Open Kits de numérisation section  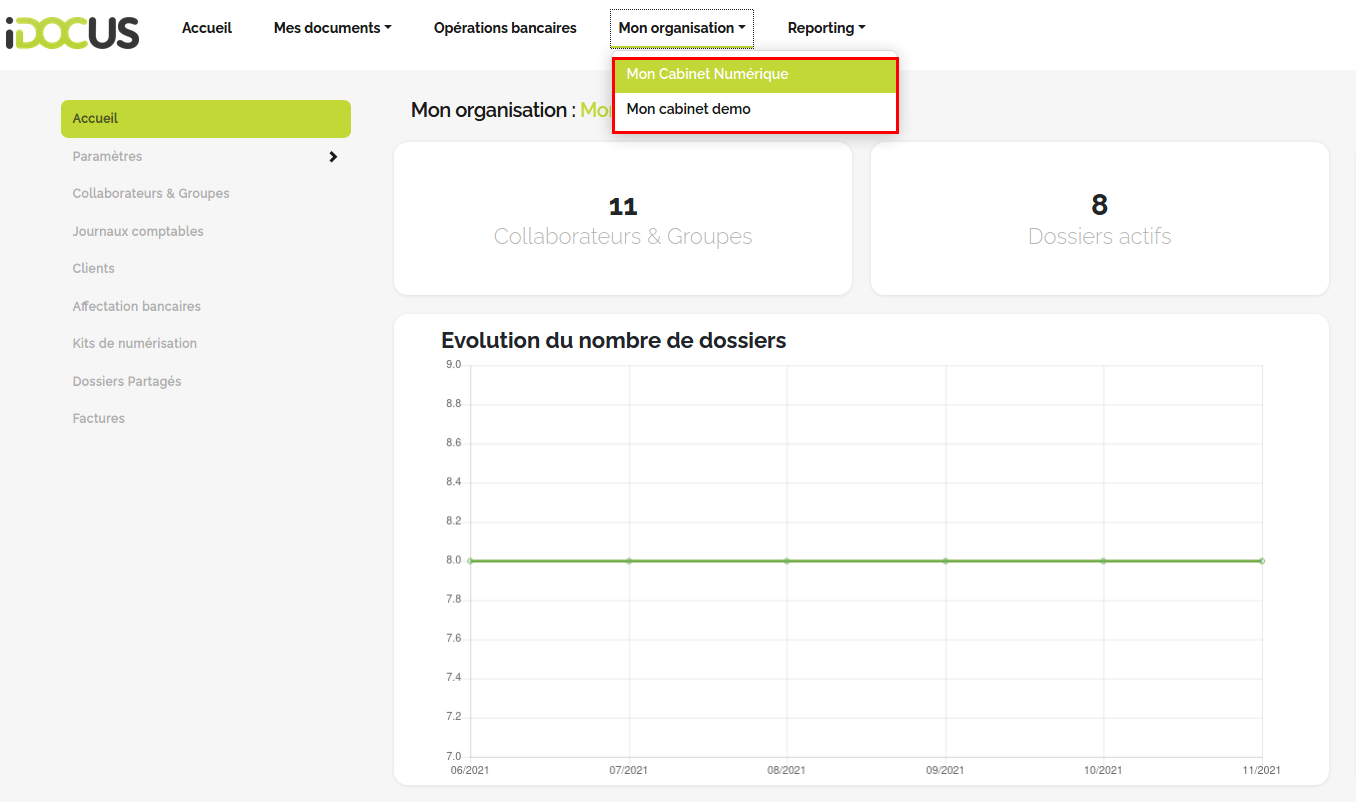pyautogui.click(x=134, y=344)
